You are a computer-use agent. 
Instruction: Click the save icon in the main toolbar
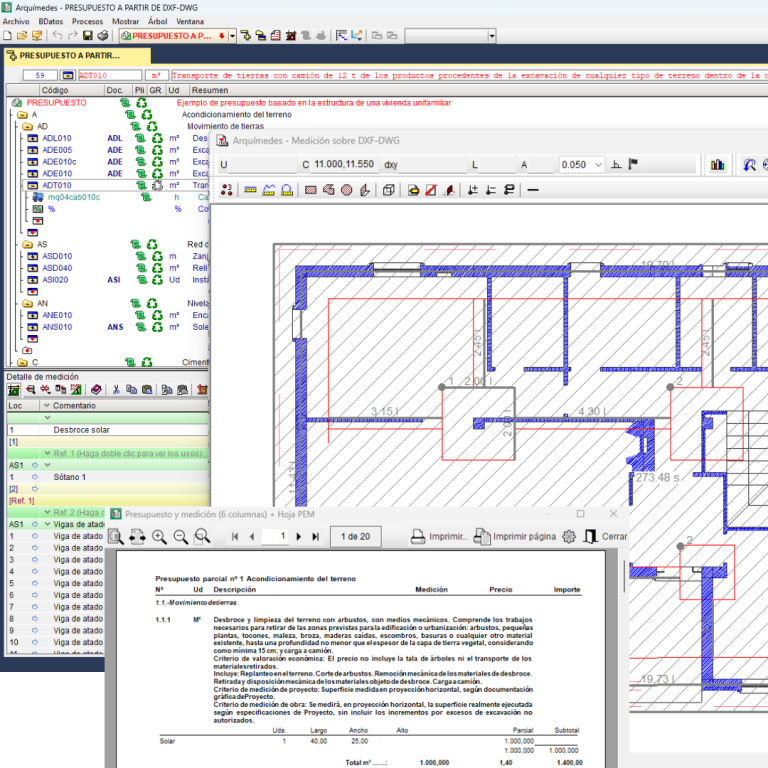88,35
